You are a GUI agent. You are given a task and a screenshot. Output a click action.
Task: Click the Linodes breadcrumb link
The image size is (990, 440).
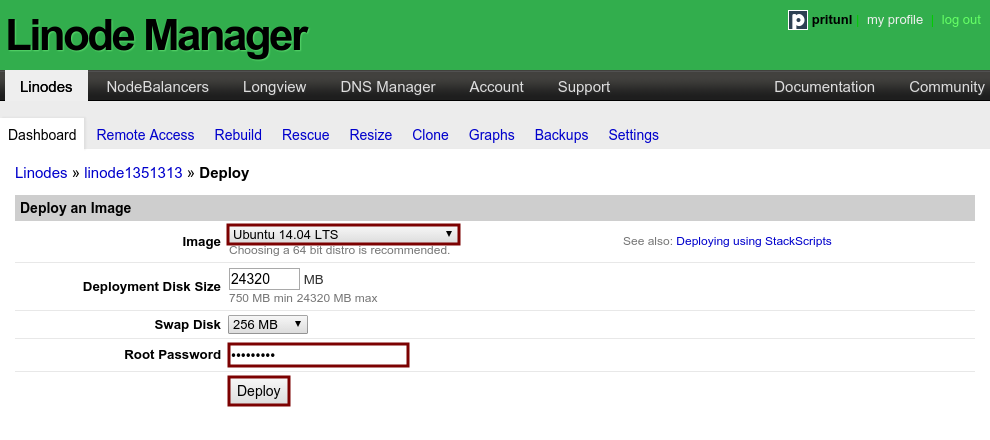coord(41,173)
